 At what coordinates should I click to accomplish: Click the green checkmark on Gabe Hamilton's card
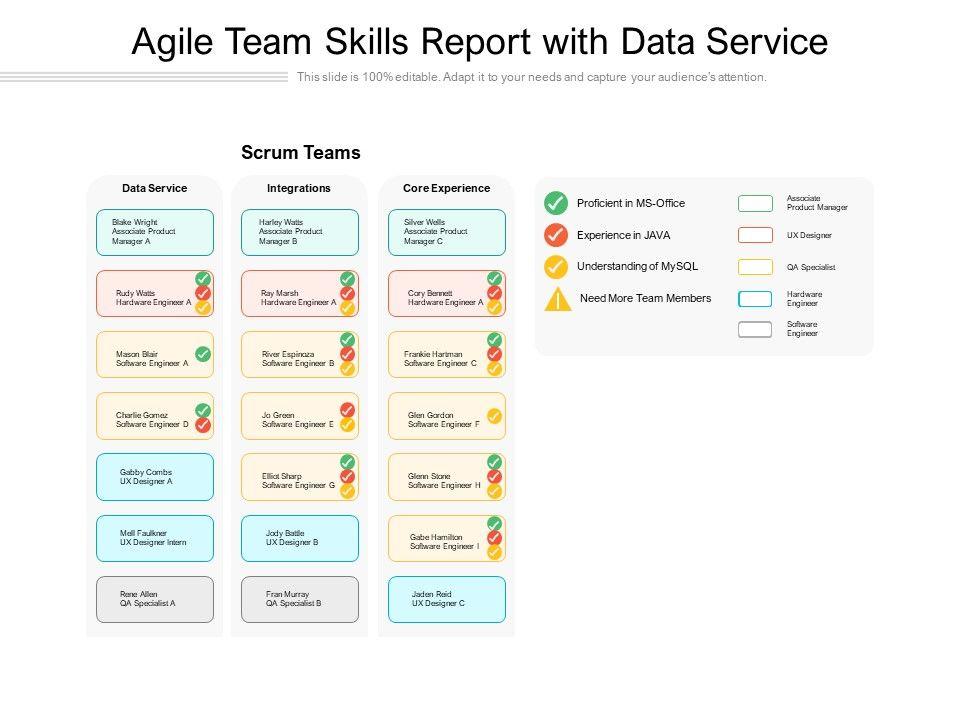[494, 524]
